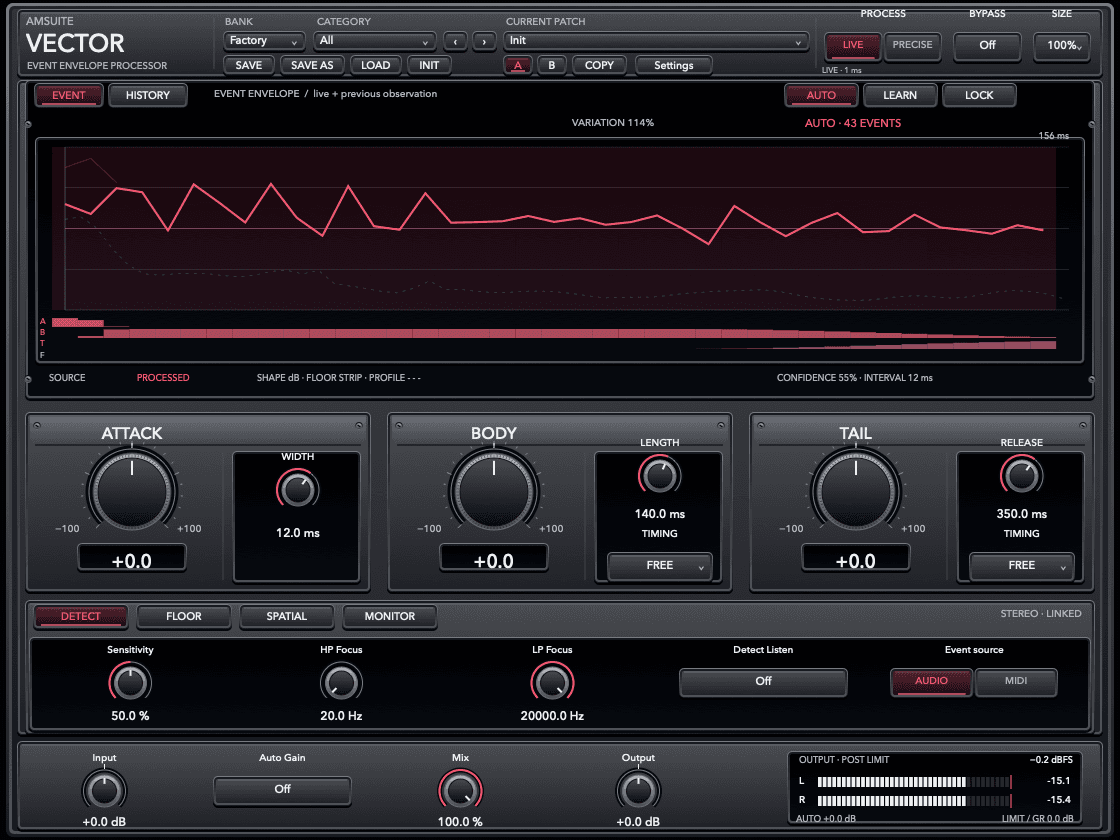Viewport: 1120px width, 840px height.
Task: Toggle Detect Listen Off button
Action: [x=763, y=681]
